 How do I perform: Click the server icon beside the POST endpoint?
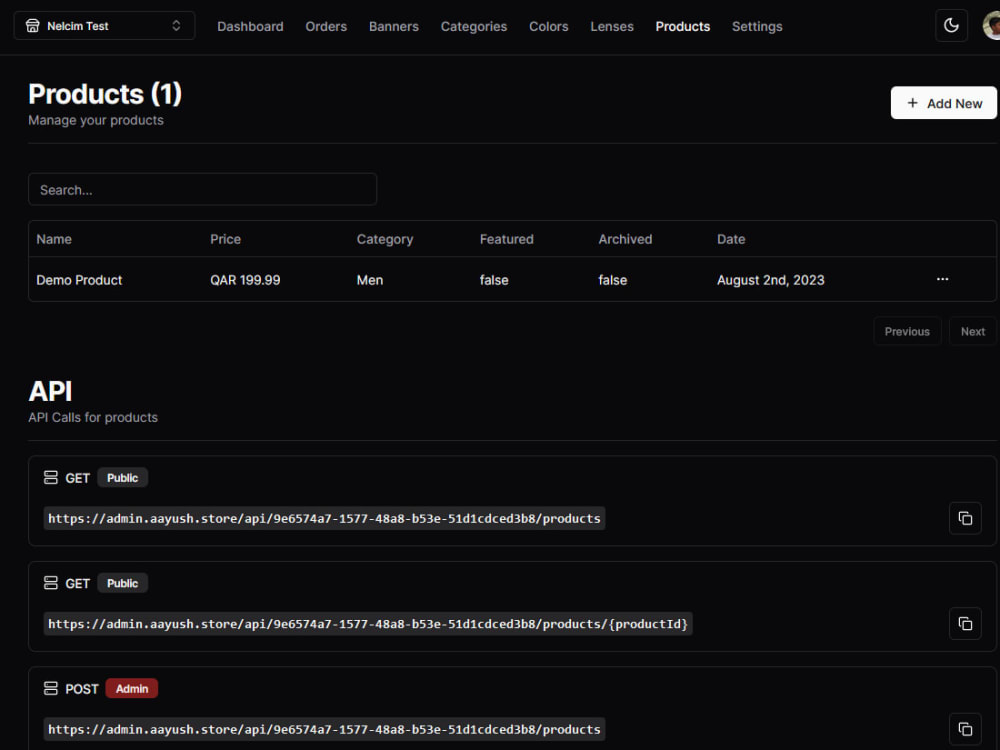[x=51, y=688]
